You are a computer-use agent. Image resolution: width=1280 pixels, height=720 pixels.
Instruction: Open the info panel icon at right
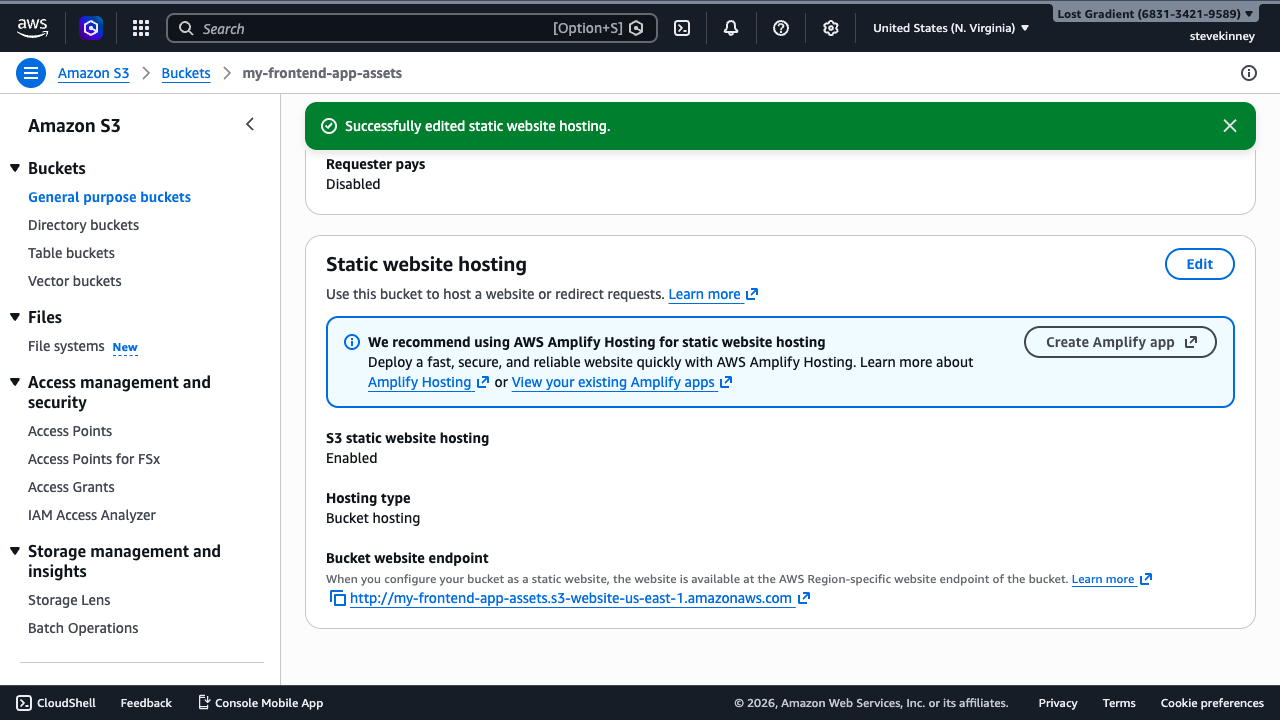click(x=1249, y=73)
